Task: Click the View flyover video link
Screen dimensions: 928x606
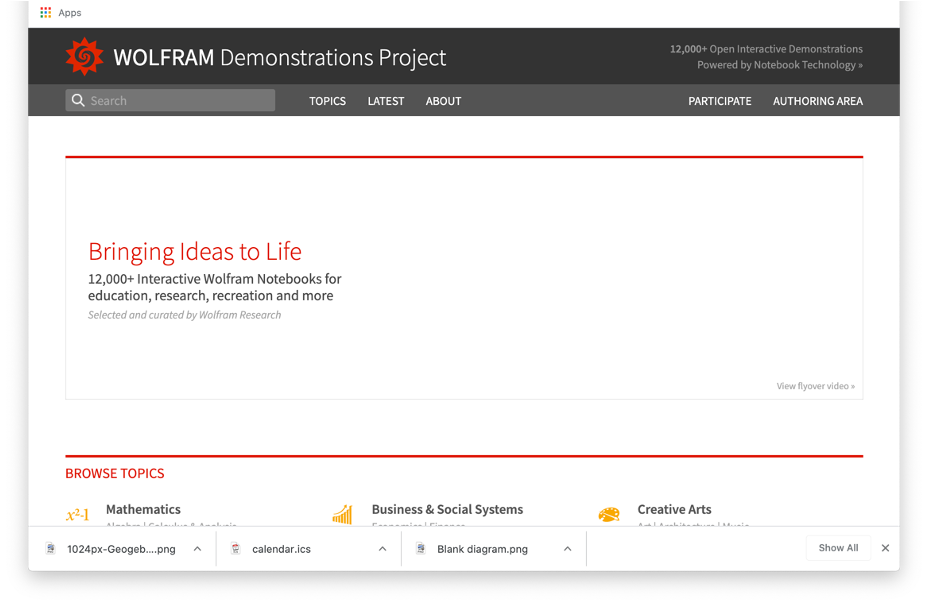Action: (x=815, y=386)
